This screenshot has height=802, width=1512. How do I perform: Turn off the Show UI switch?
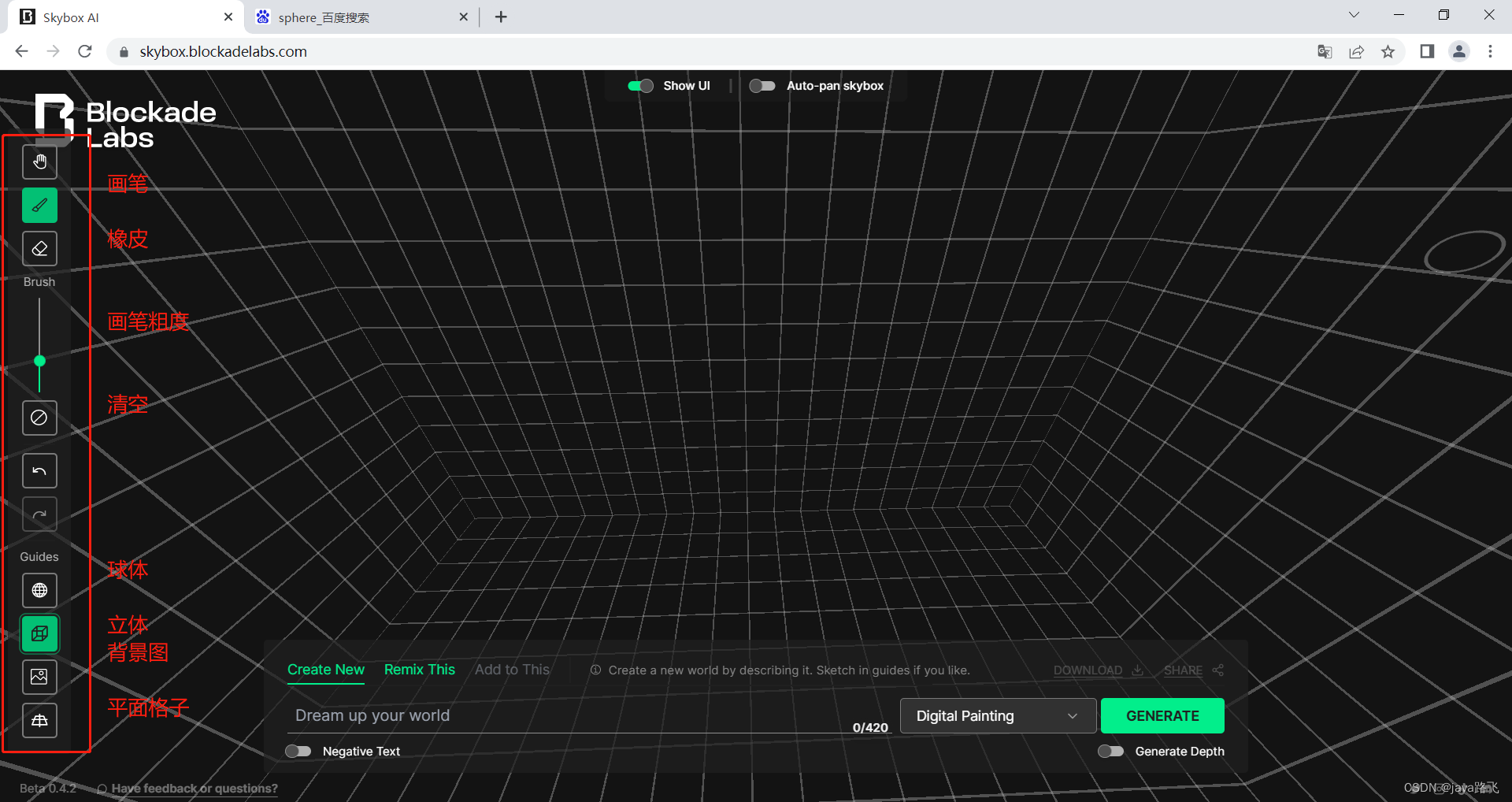(640, 86)
